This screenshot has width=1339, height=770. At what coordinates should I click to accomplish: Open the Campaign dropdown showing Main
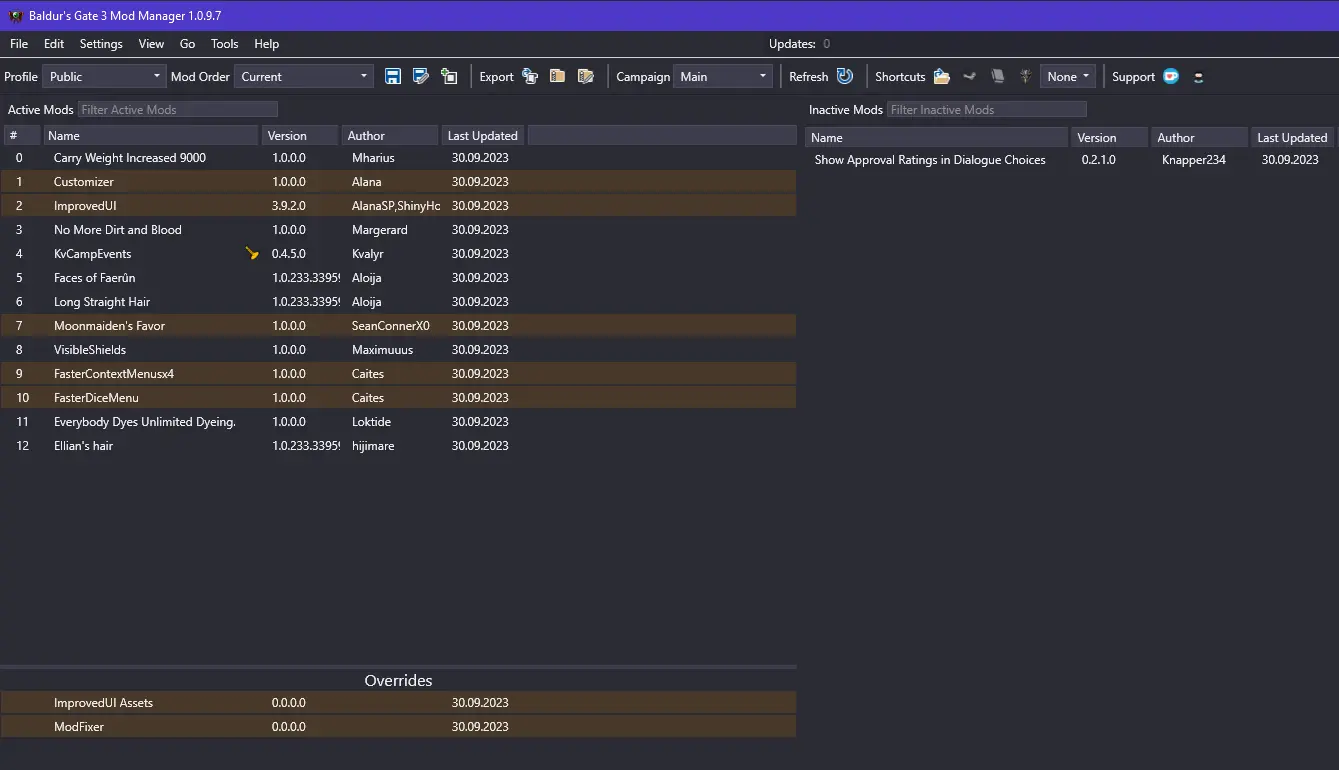point(723,76)
